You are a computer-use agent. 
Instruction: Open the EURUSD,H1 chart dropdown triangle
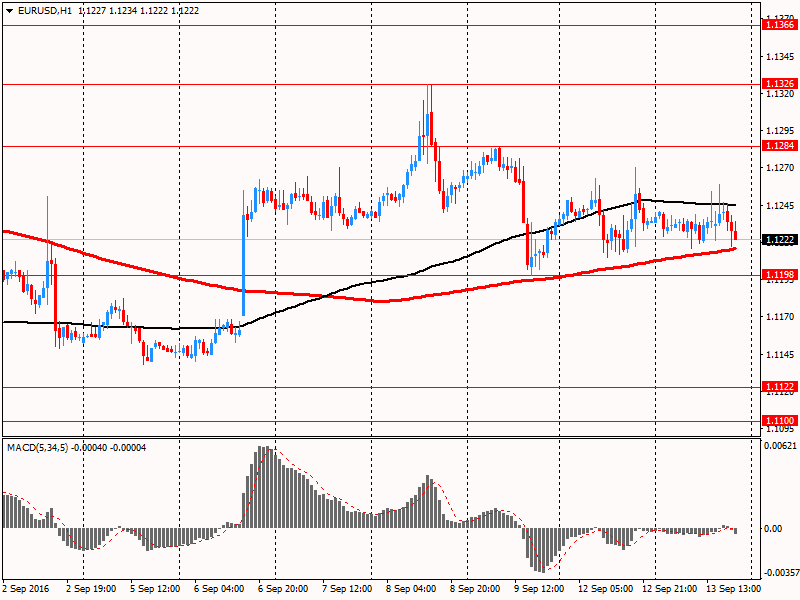[x=10, y=11]
